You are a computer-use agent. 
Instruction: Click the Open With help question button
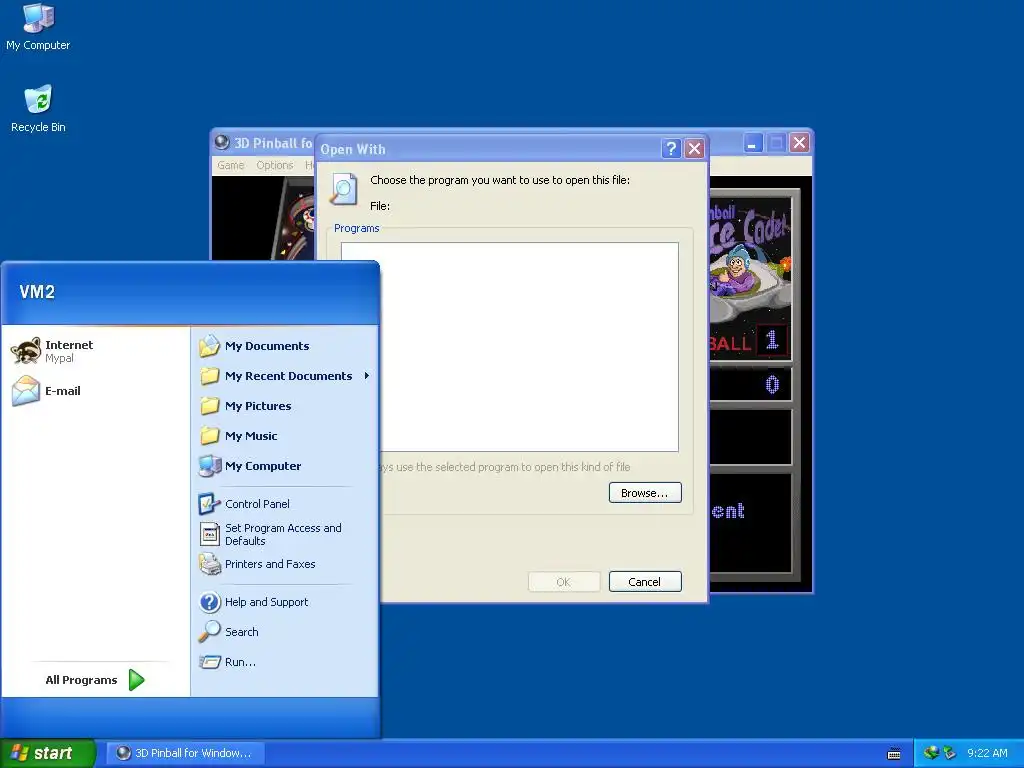pos(671,149)
